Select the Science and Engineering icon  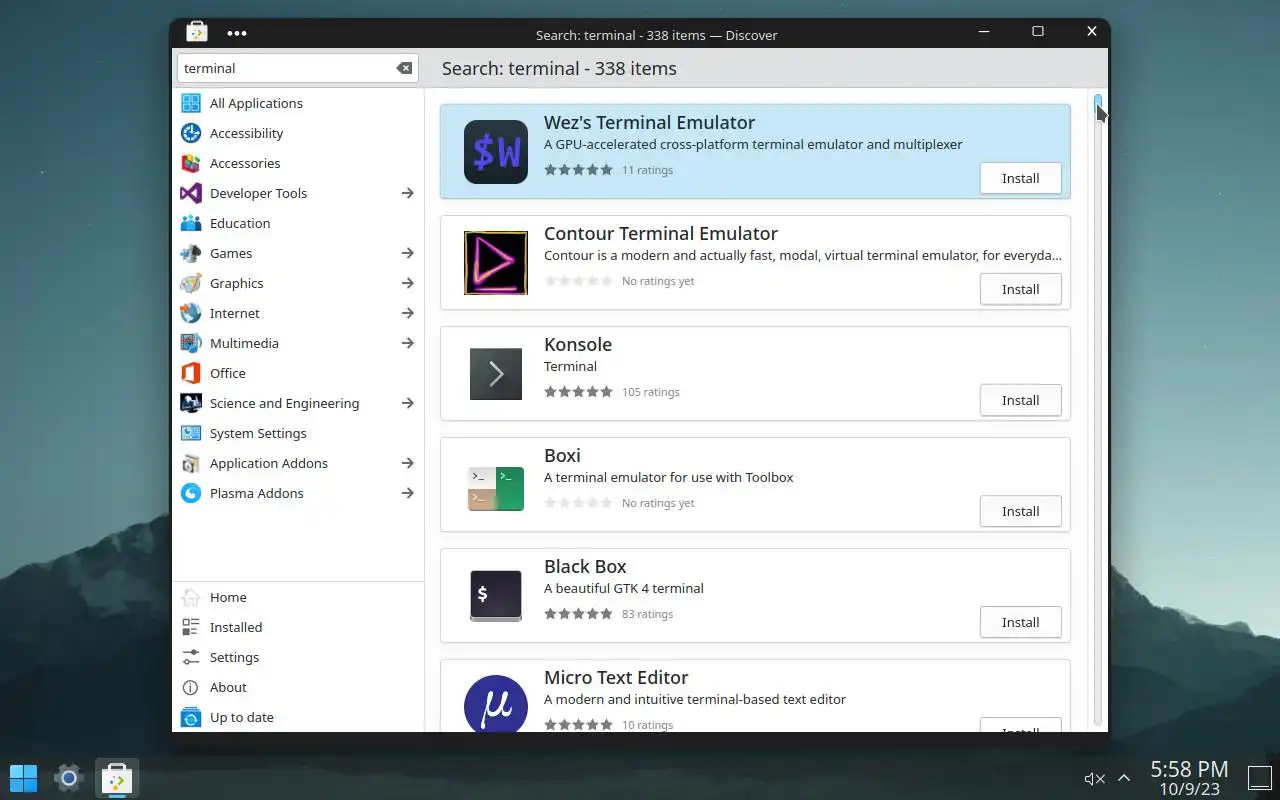191,403
